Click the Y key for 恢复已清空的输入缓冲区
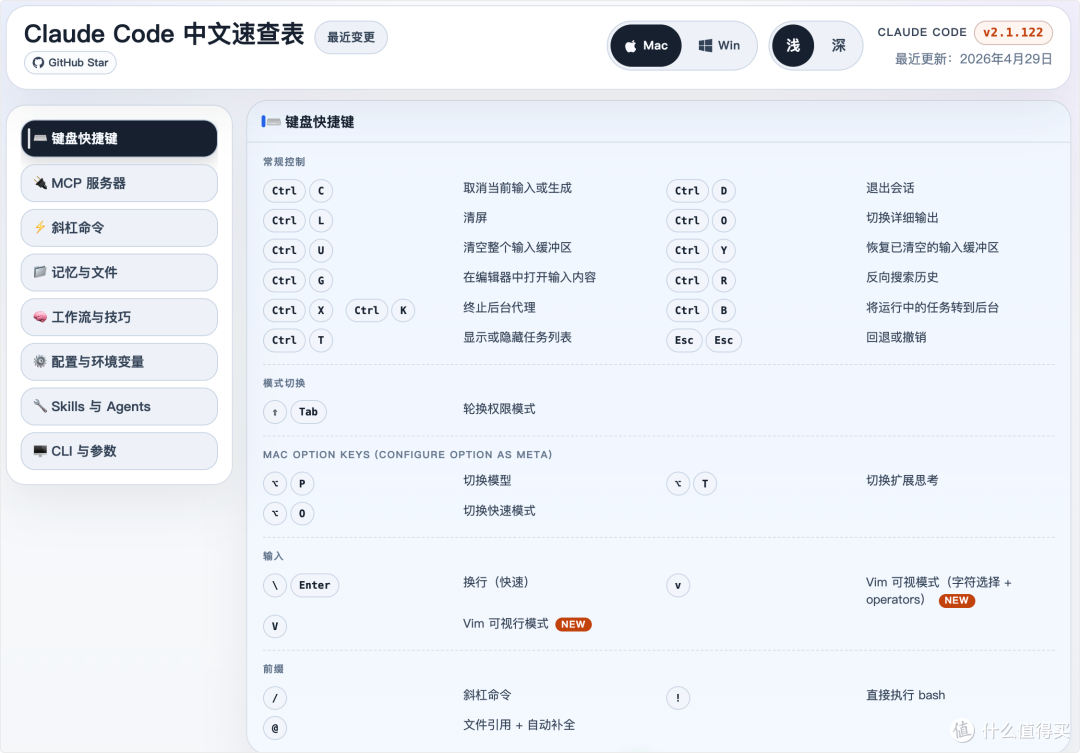The width and height of the screenshot is (1080, 753). coord(723,250)
